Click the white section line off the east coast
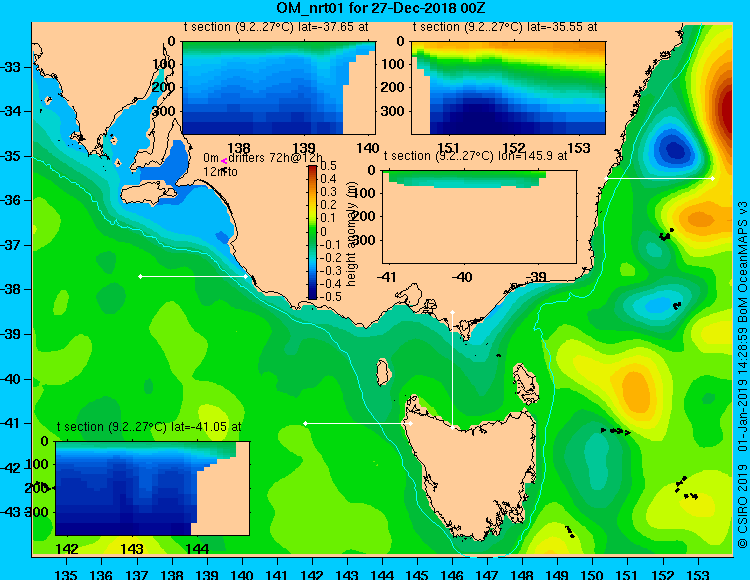This screenshot has height=580, width=750. point(660,178)
